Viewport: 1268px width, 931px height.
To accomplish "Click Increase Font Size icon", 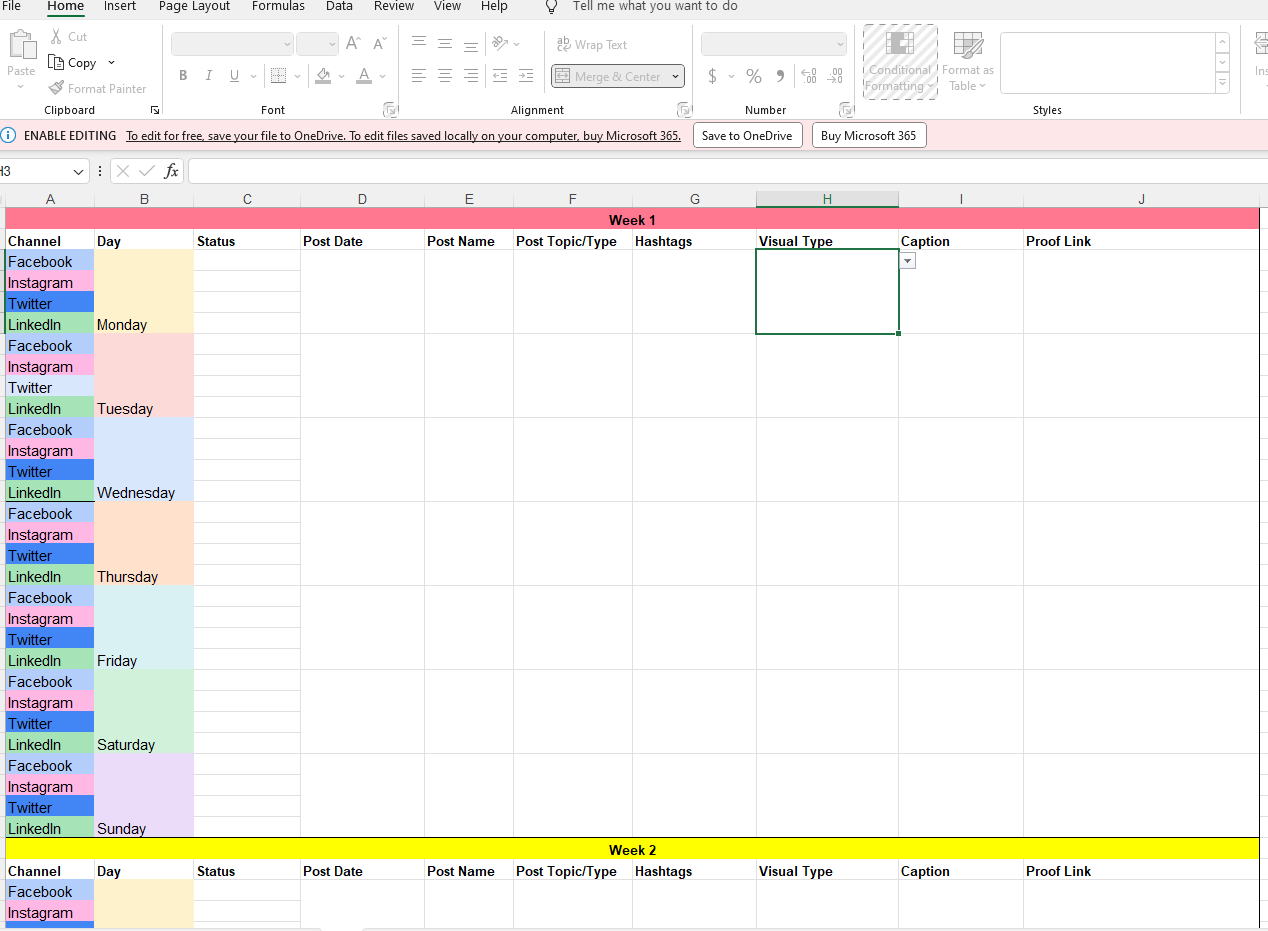I will 353,44.
